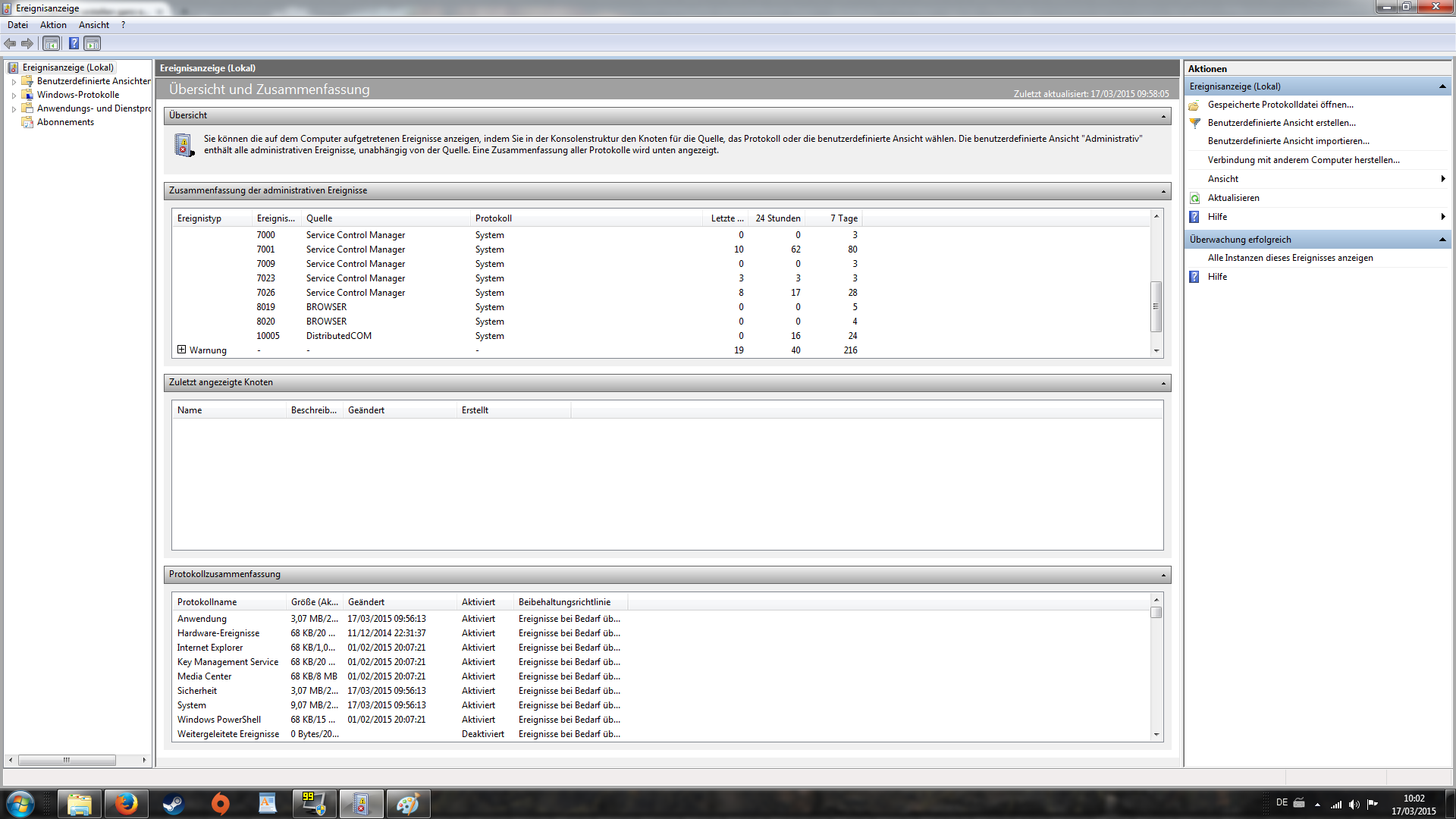The height and width of the screenshot is (819, 1456).
Task: Click Verbindung mit anderem Computer herstellen
Action: point(1303,160)
